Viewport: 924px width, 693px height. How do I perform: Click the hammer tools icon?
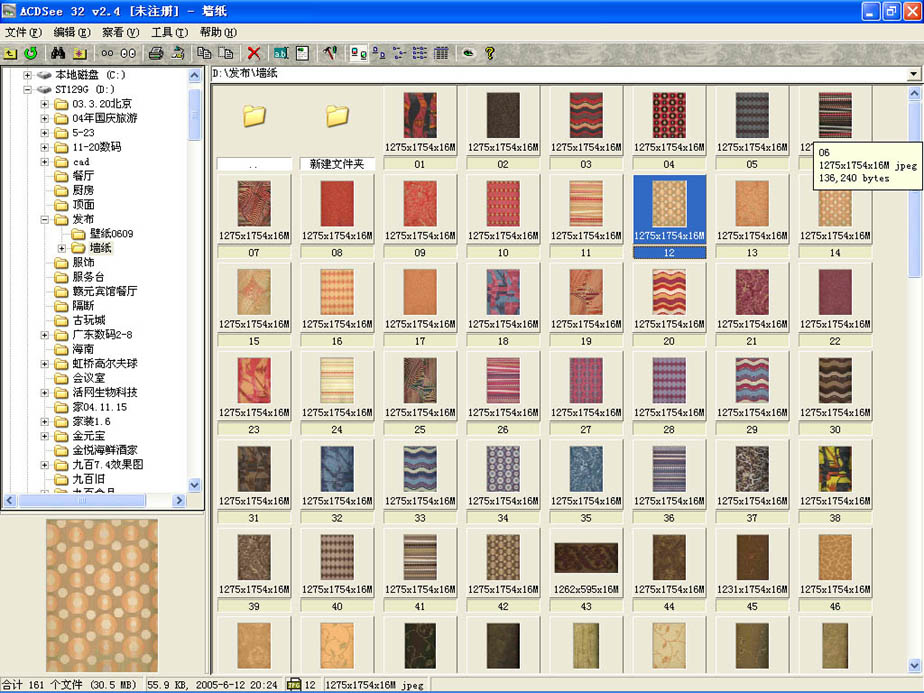(329, 53)
